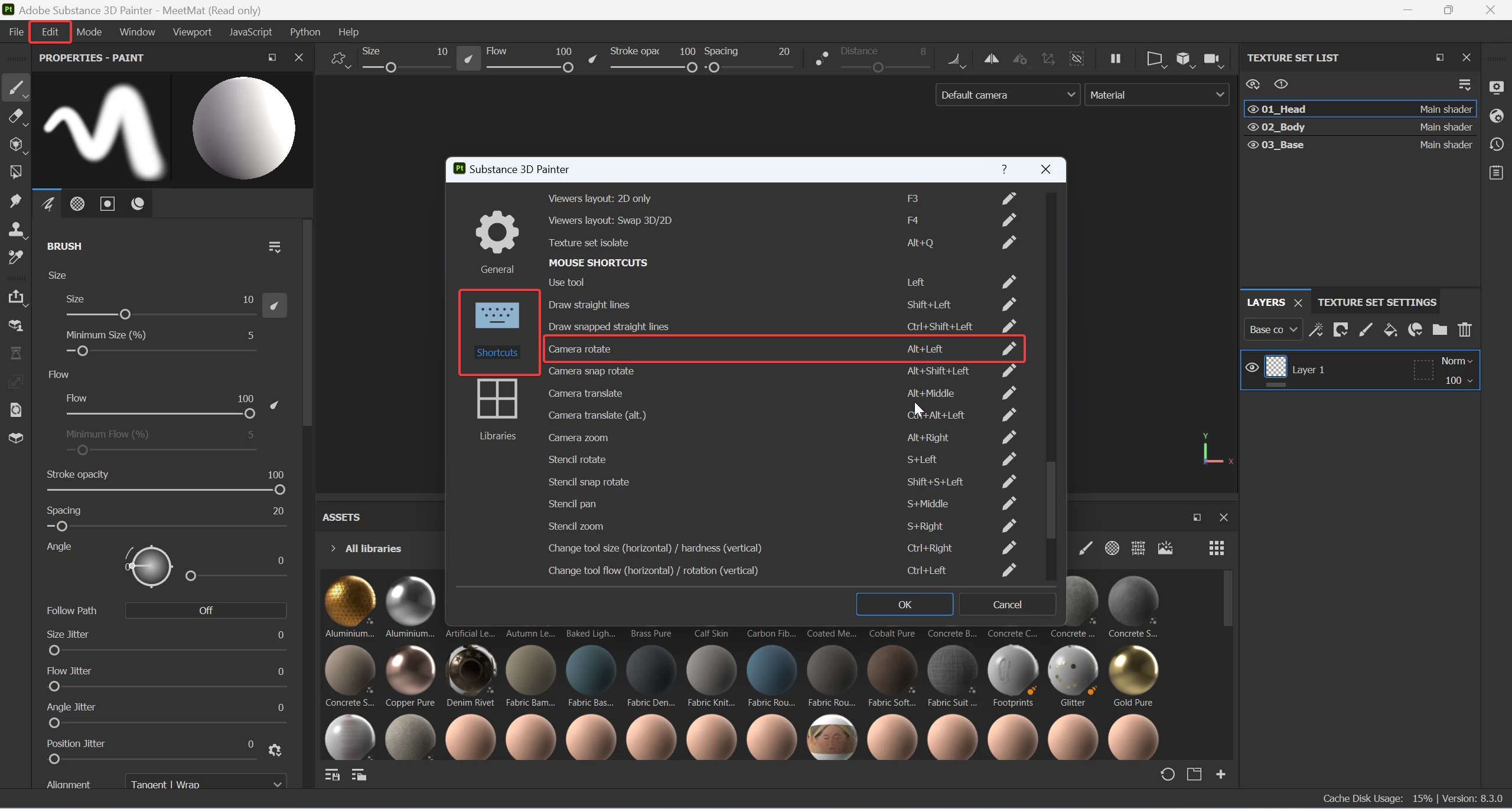Switch to Texture Set Settings tab
Screen dimensions: 1512x809
click(x=1376, y=302)
